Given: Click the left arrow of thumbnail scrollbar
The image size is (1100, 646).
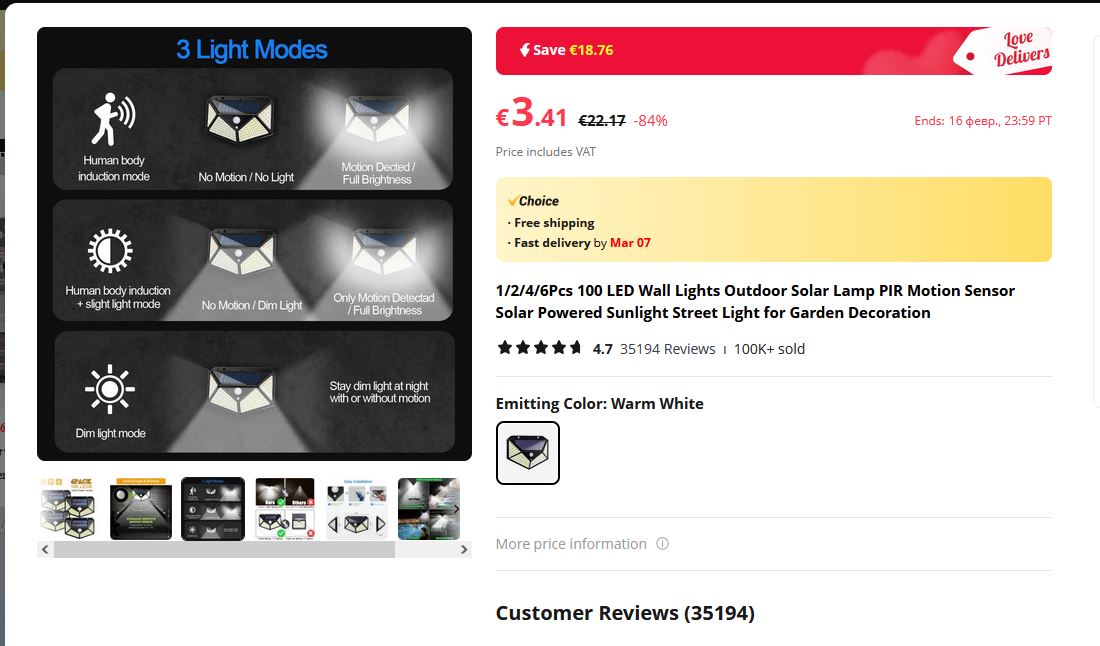Looking at the screenshot, I should tap(45, 549).
